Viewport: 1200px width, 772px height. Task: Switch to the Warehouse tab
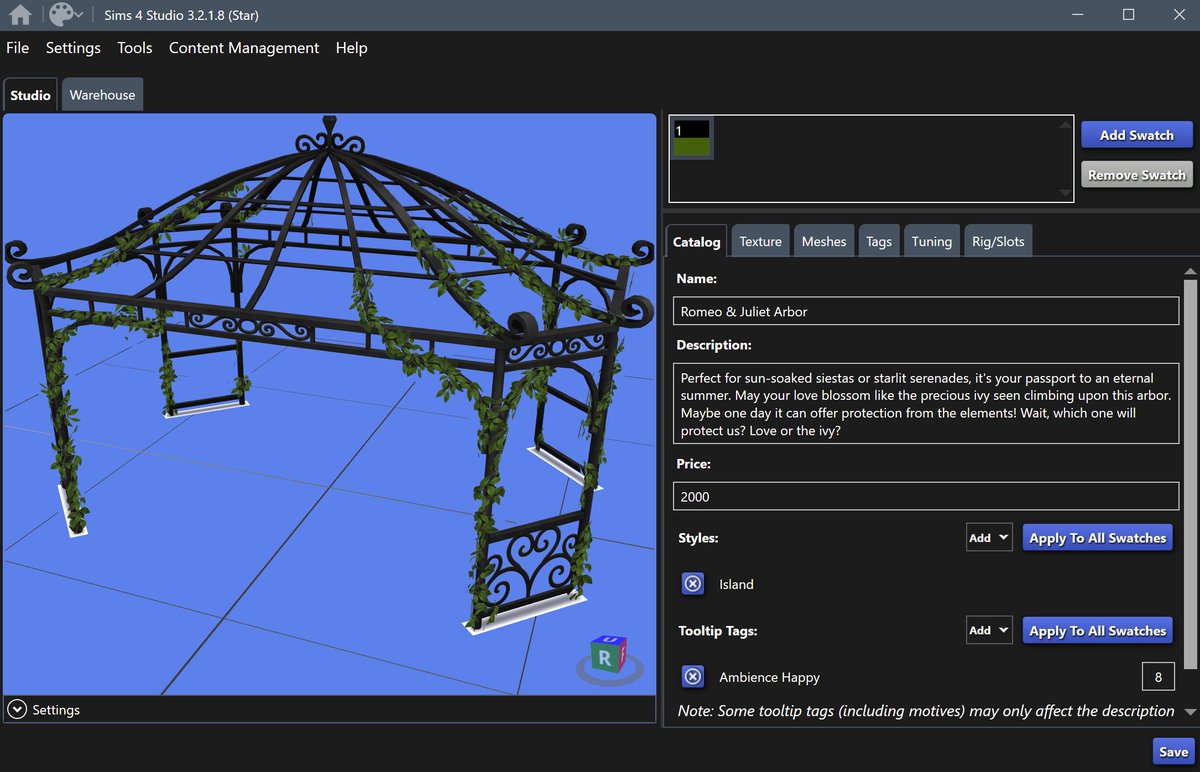[x=102, y=95]
